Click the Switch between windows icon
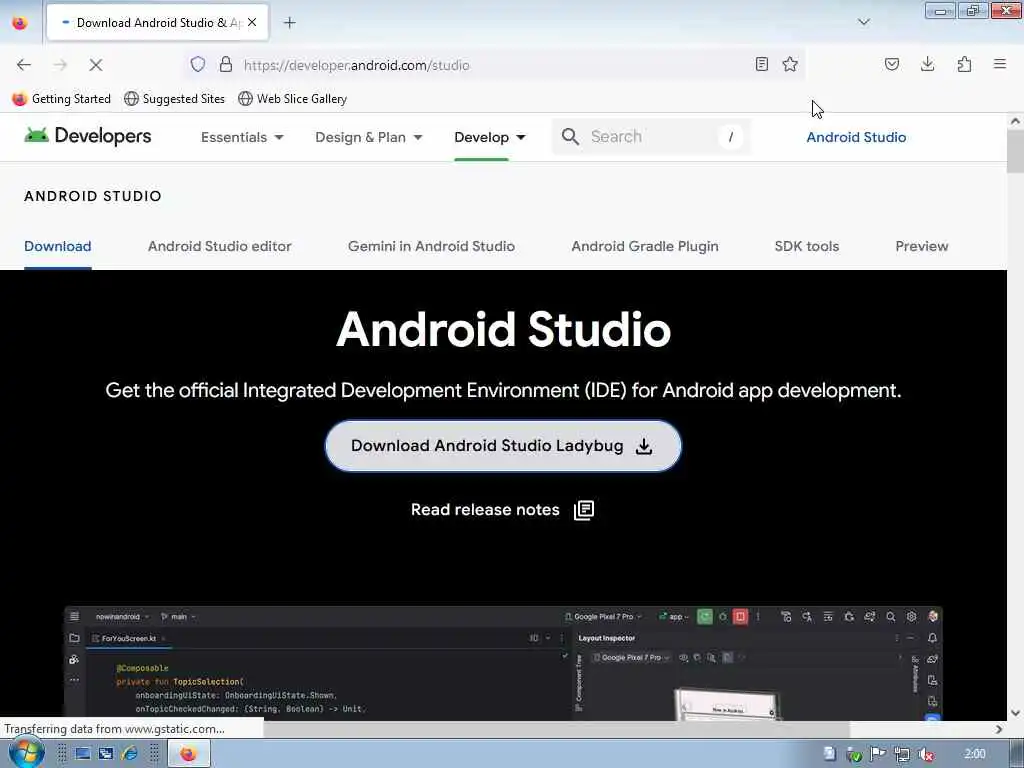The image size is (1024, 768). click(x=106, y=754)
